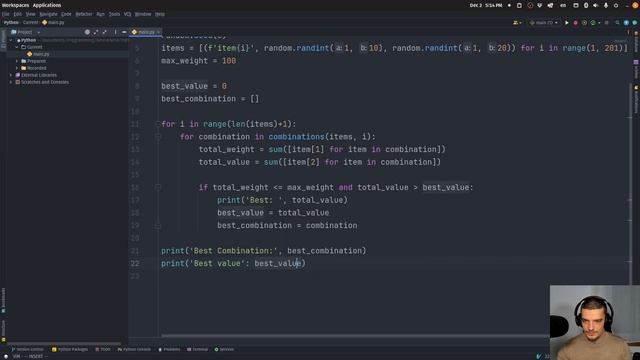Click 'max_weight = 100' line in editor
Viewport: 640px width, 360px height.
coord(198,61)
